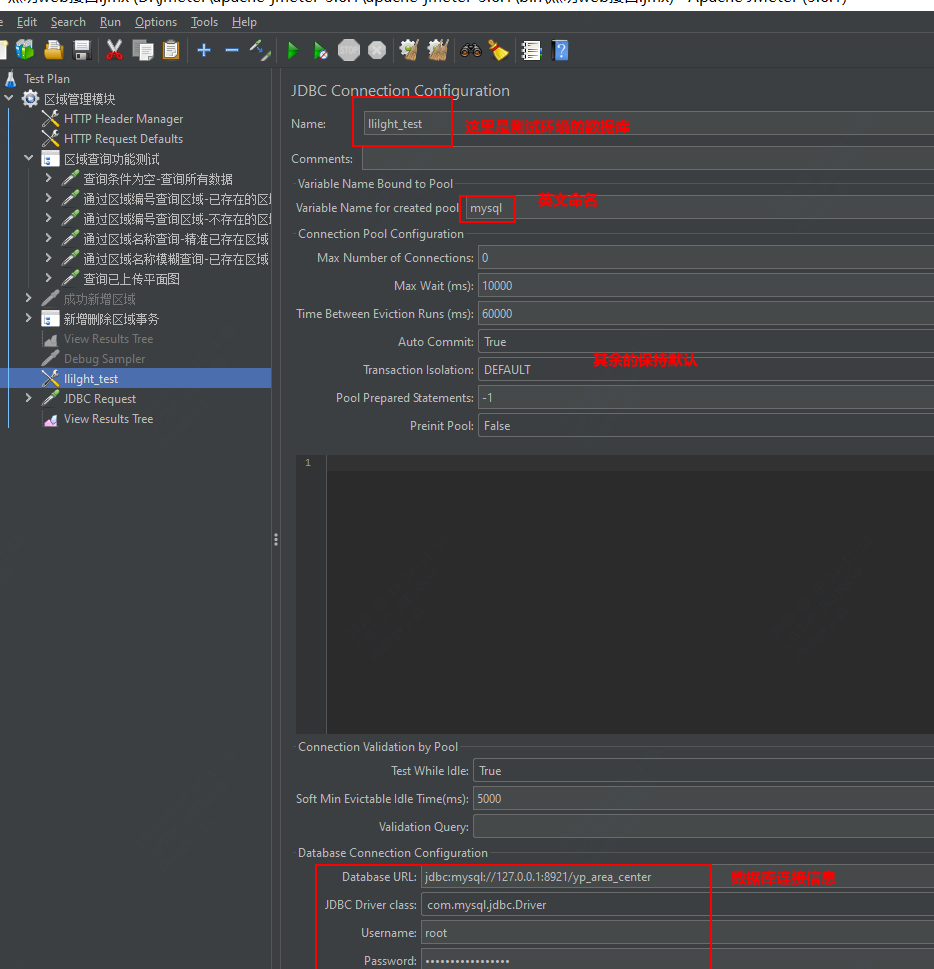Click the Max Number of Connections field

[706, 258]
